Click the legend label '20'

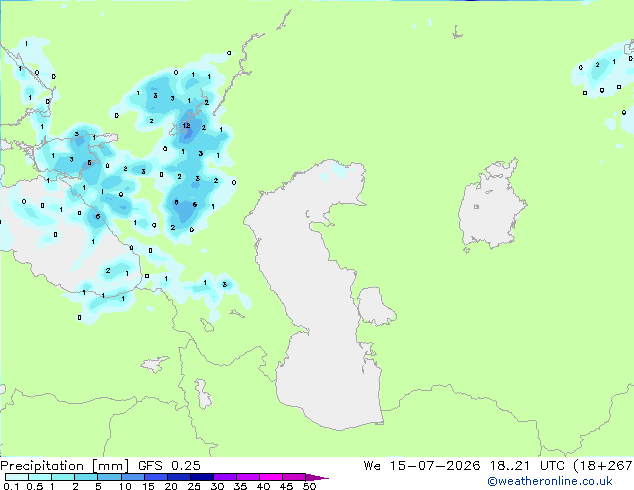pos(171,486)
